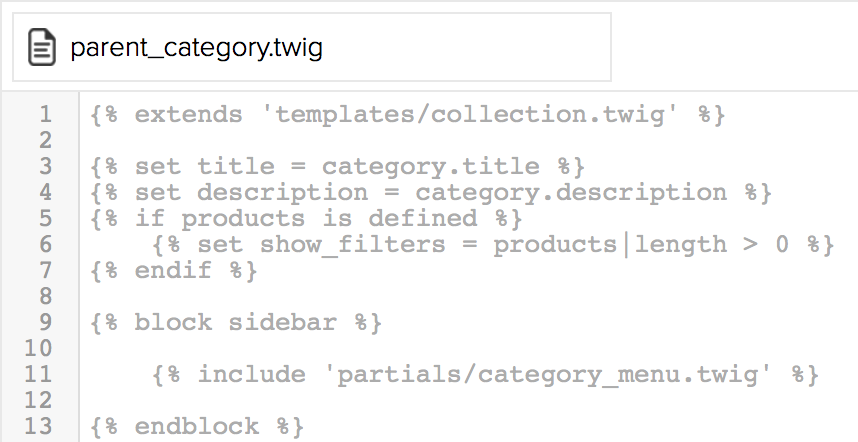Select the parent_category.twig file tab
Viewport: 858px width, 442px height.
pyautogui.click(x=312, y=47)
